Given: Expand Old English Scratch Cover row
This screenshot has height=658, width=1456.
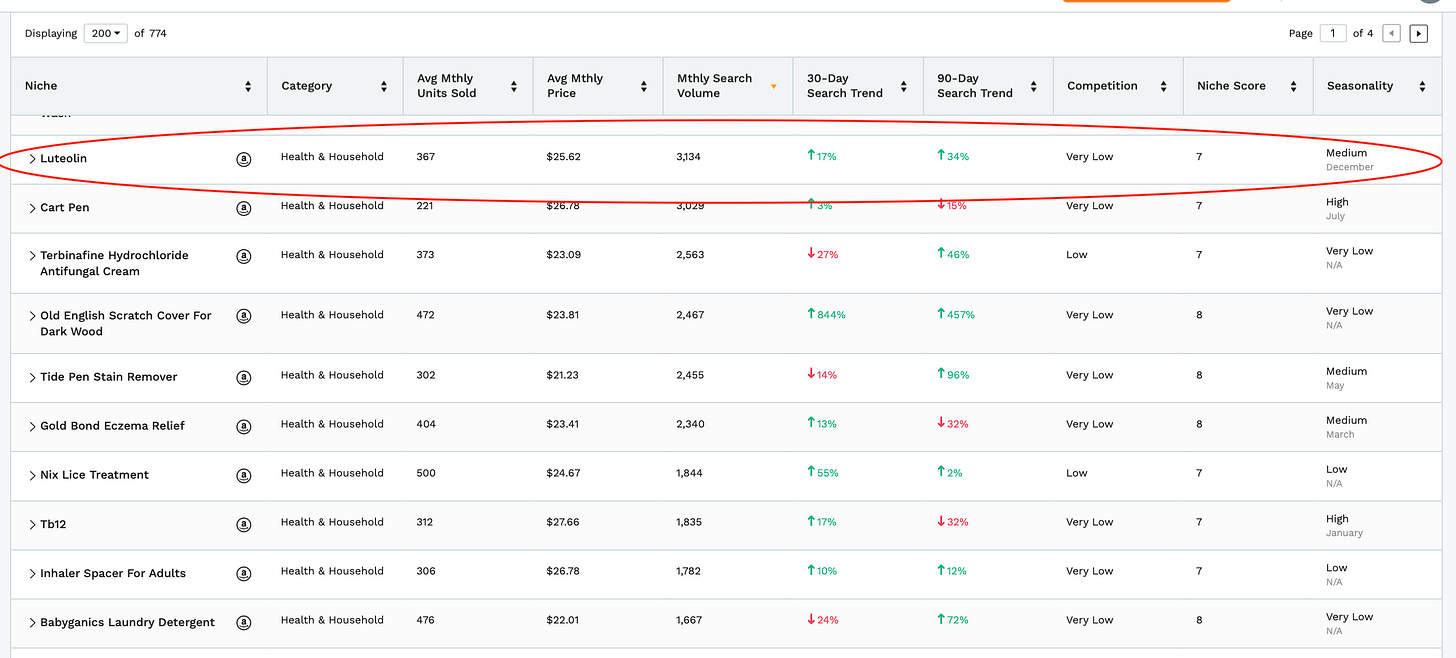Looking at the screenshot, I should (32, 316).
